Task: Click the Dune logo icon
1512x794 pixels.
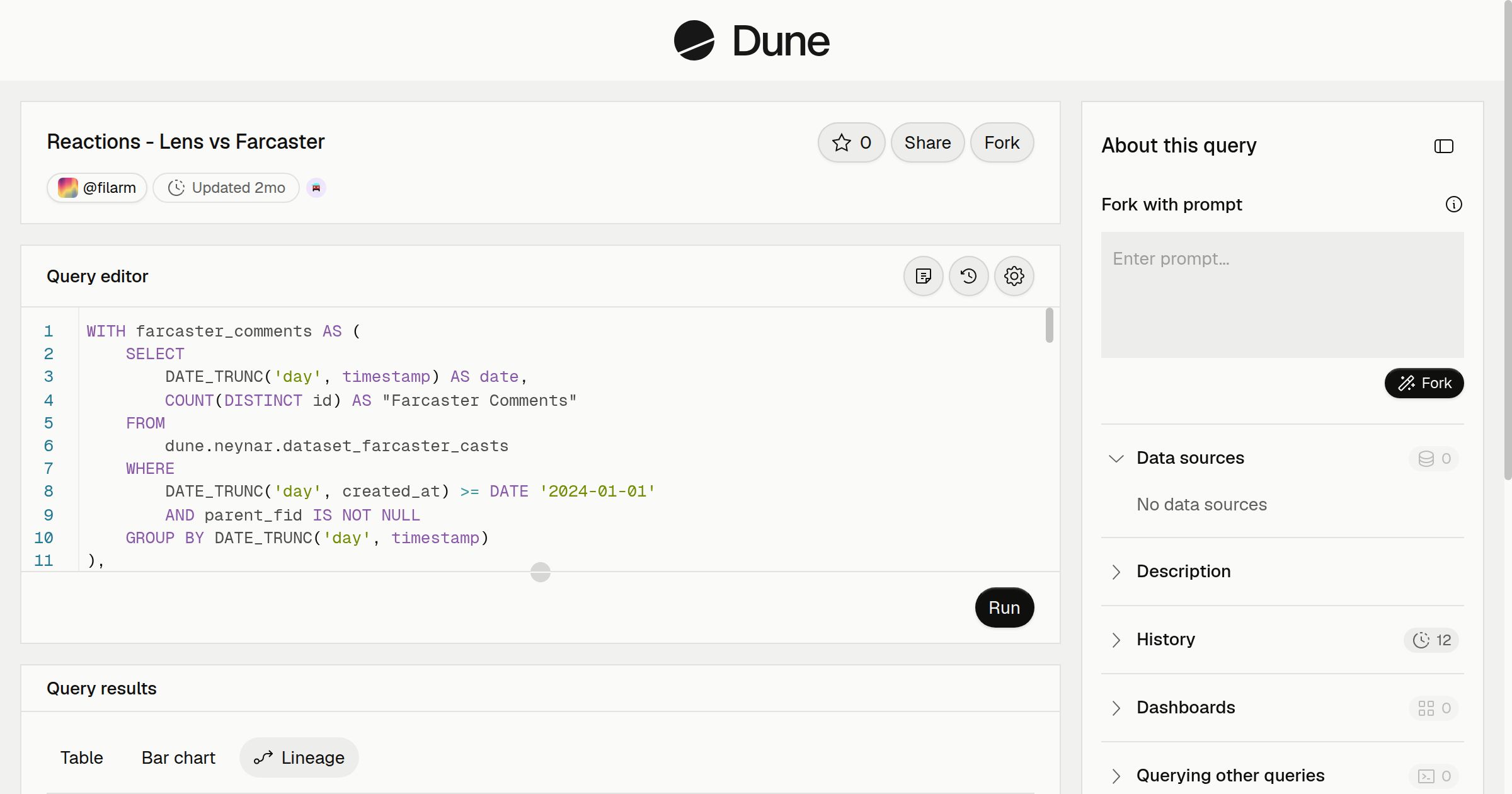Action: tap(694, 40)
